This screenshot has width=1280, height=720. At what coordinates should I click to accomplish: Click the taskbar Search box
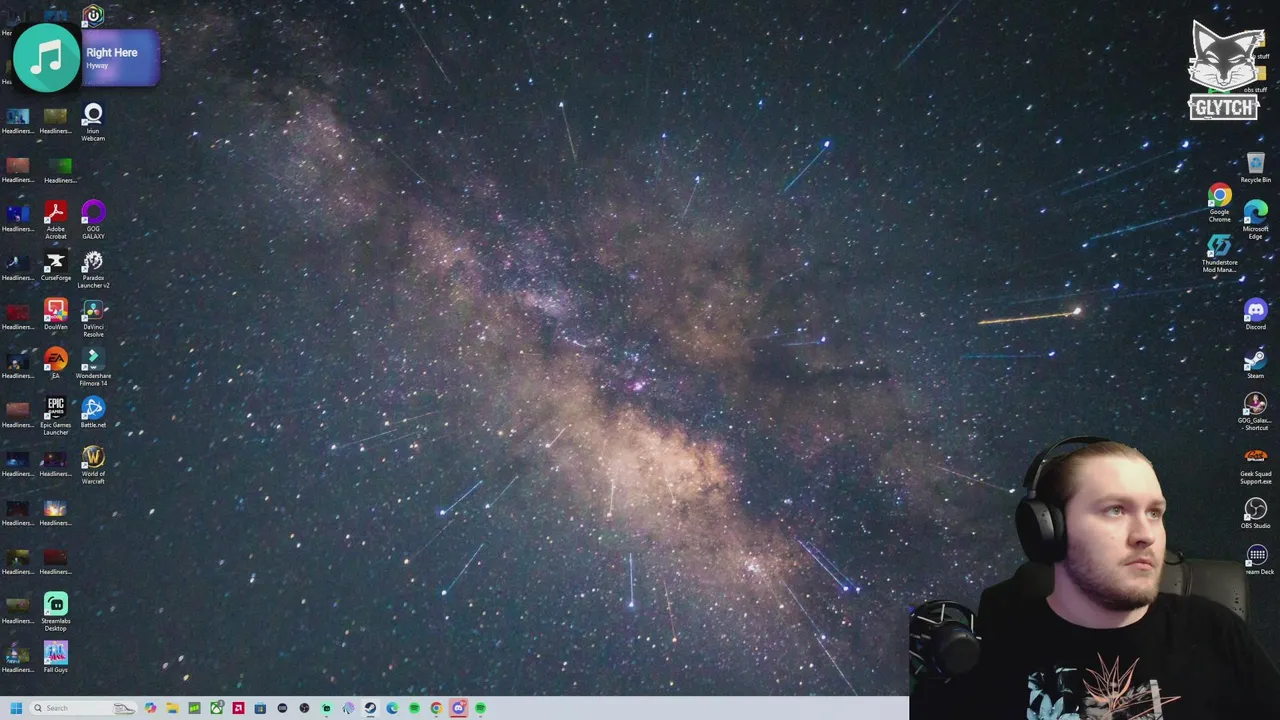click(x=82, y=708)
